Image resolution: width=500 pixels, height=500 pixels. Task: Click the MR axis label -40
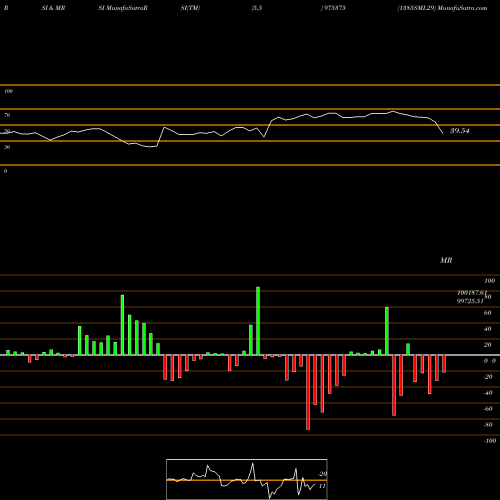coord(488,393)
